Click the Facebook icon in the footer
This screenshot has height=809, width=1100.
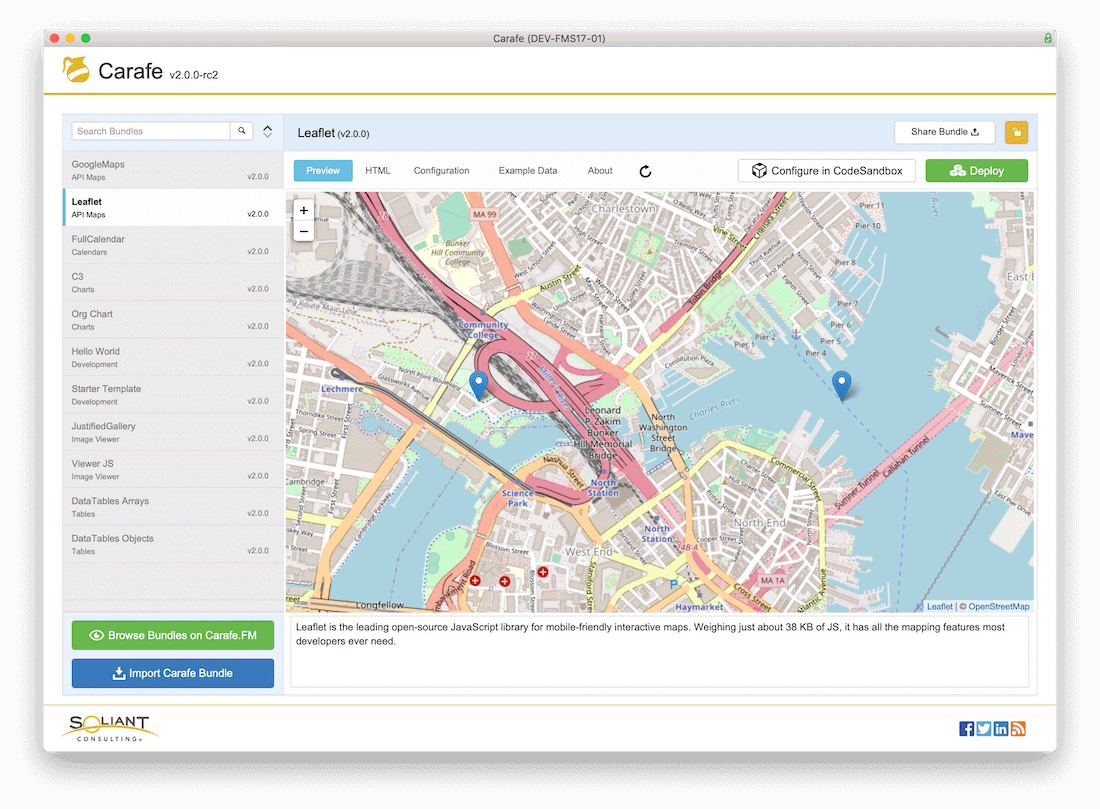coord(966,728)
